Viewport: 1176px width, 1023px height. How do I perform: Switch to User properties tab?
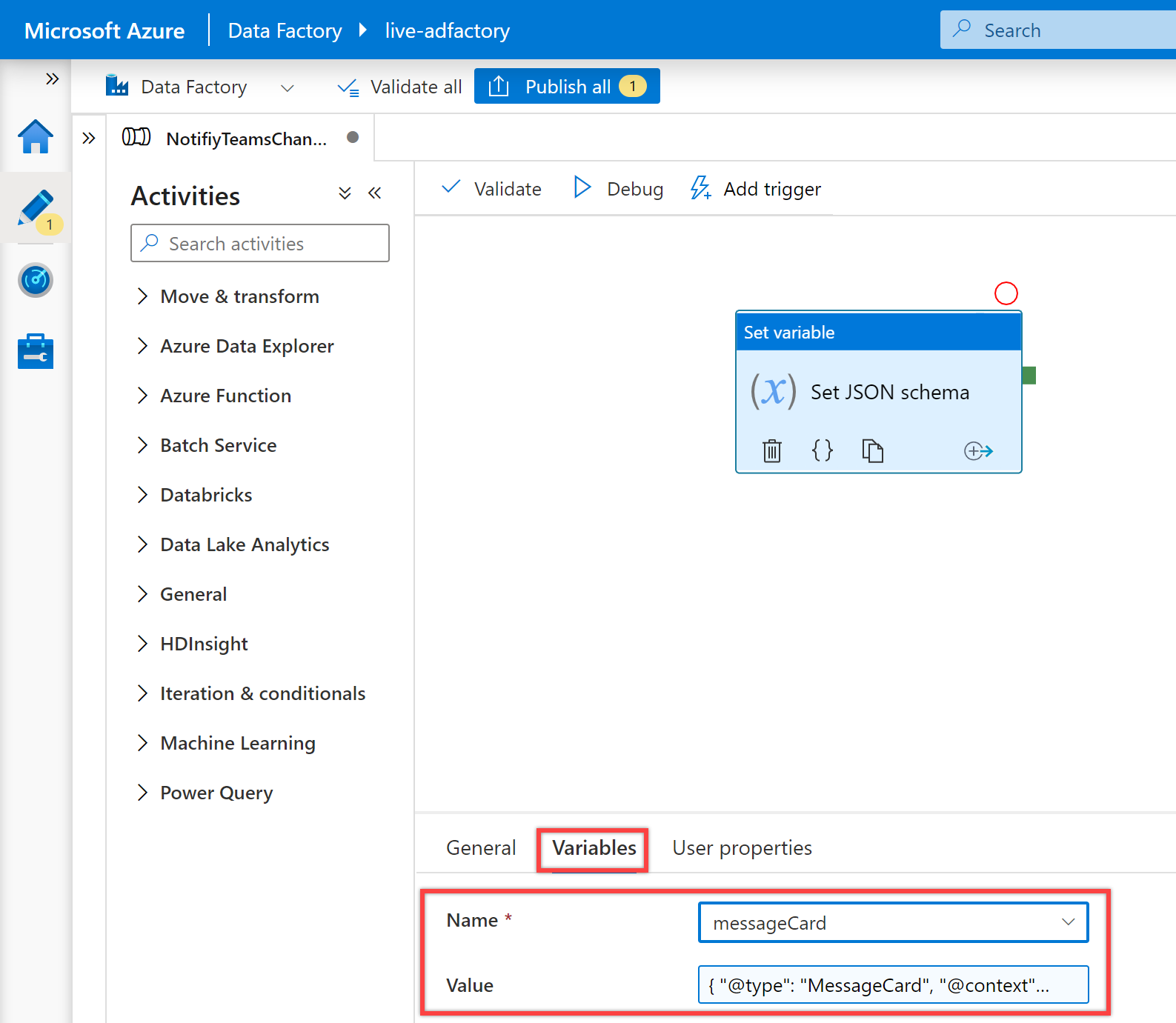[742, 847]
